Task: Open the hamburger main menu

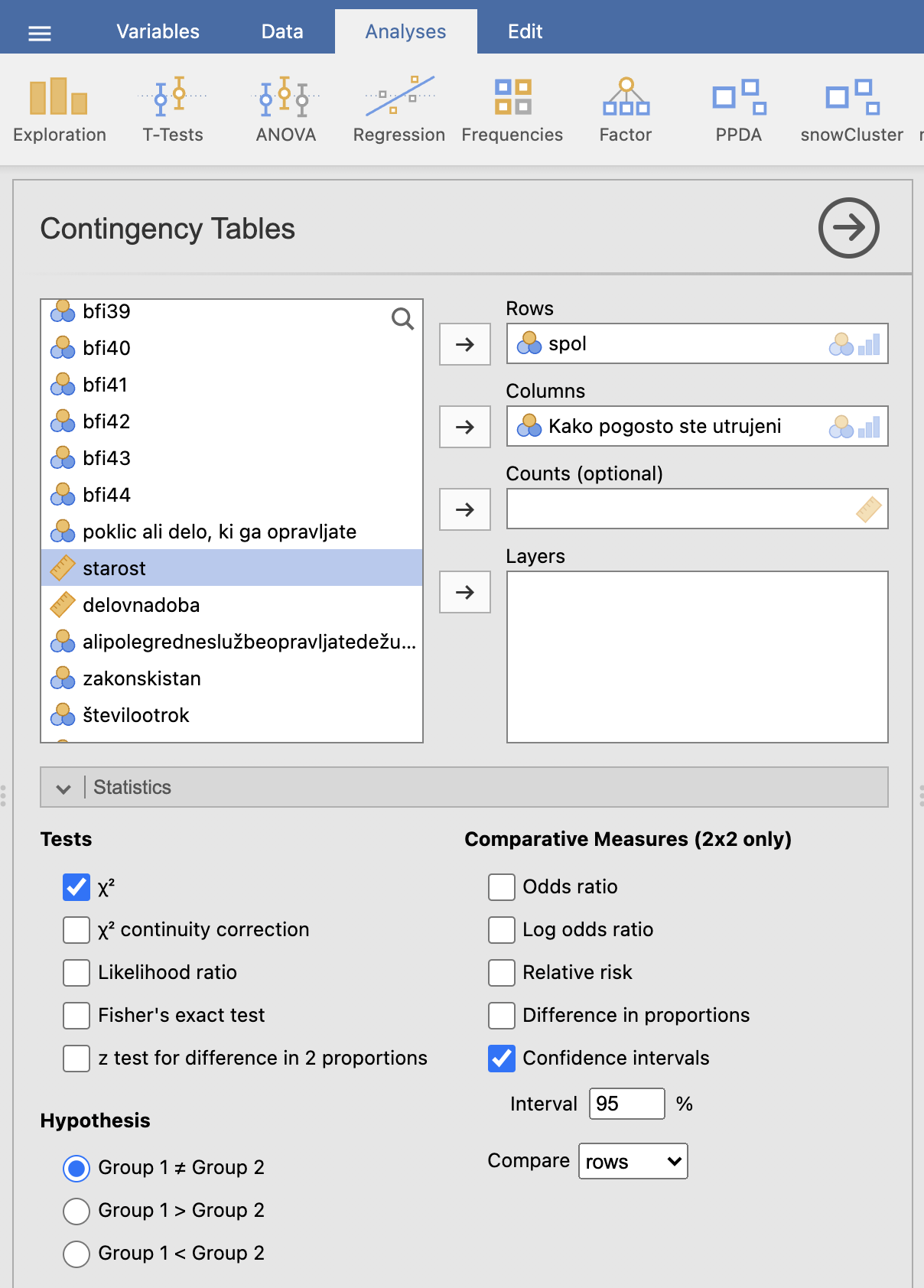Action: coord(40,33)
